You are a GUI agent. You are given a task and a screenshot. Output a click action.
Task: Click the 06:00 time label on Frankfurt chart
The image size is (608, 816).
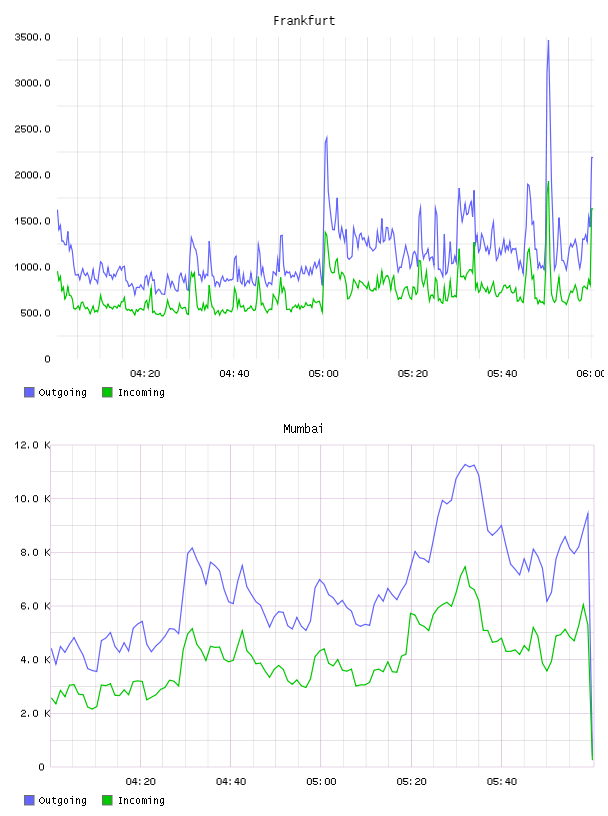pyautogui.click(x=590, y=373)
